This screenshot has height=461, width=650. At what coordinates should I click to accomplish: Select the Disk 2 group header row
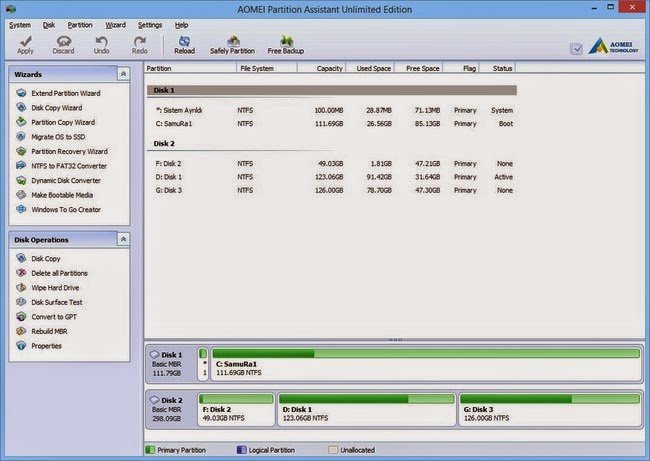(332, 143)
